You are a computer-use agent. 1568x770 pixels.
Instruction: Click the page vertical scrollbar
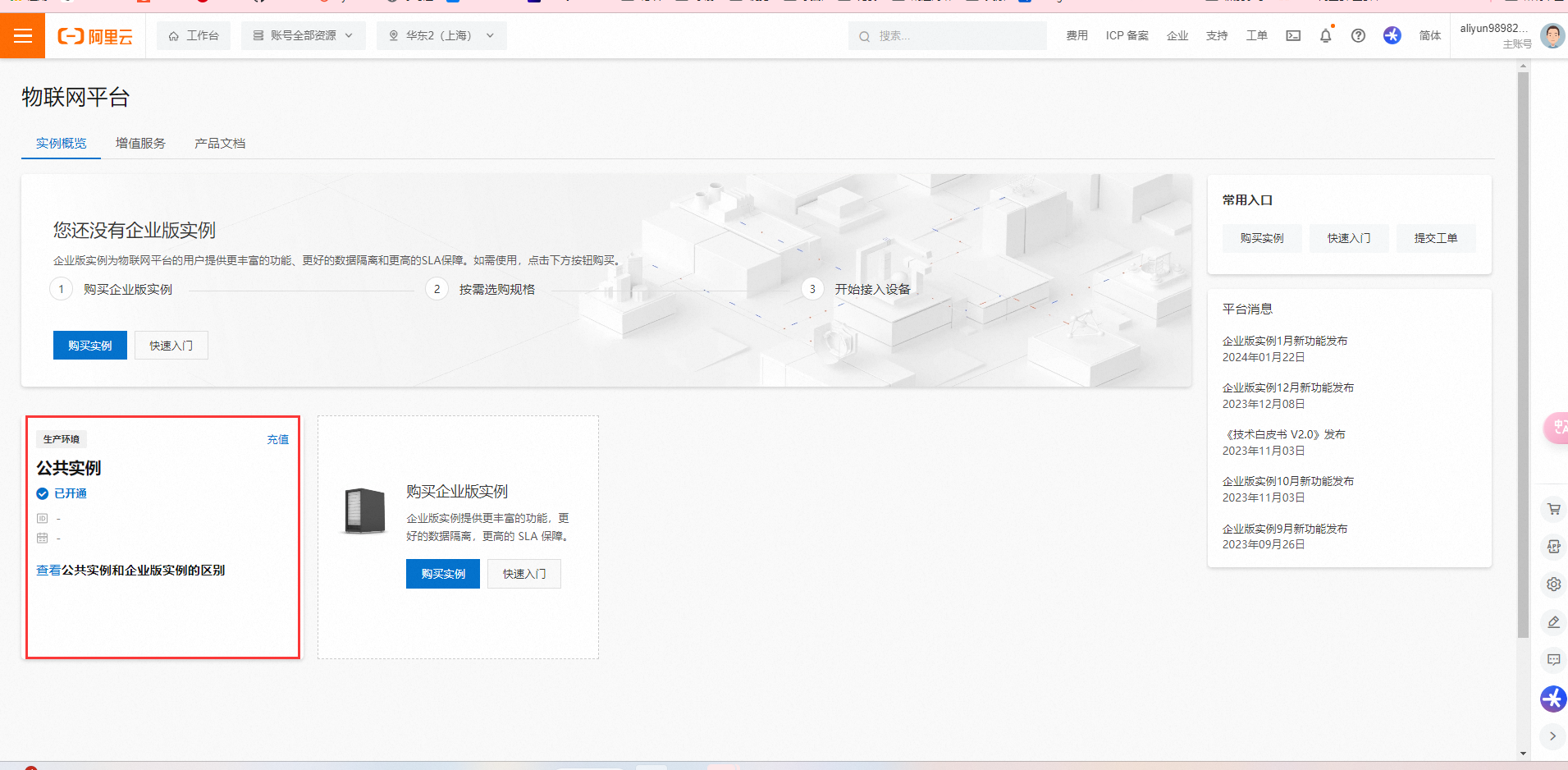[1523, 355]
